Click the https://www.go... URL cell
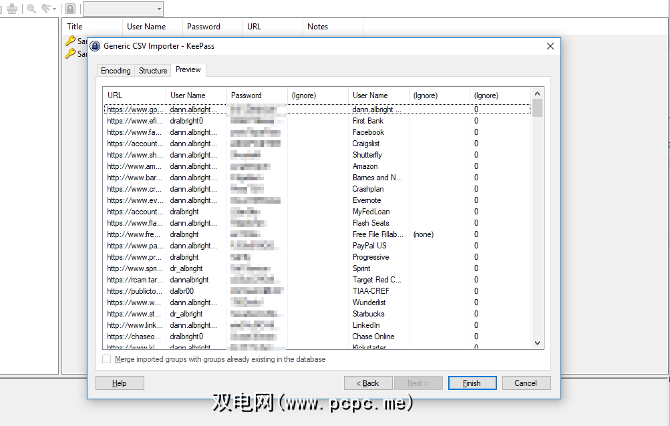This screenshot has height=426, width=670. click(134, 109)
